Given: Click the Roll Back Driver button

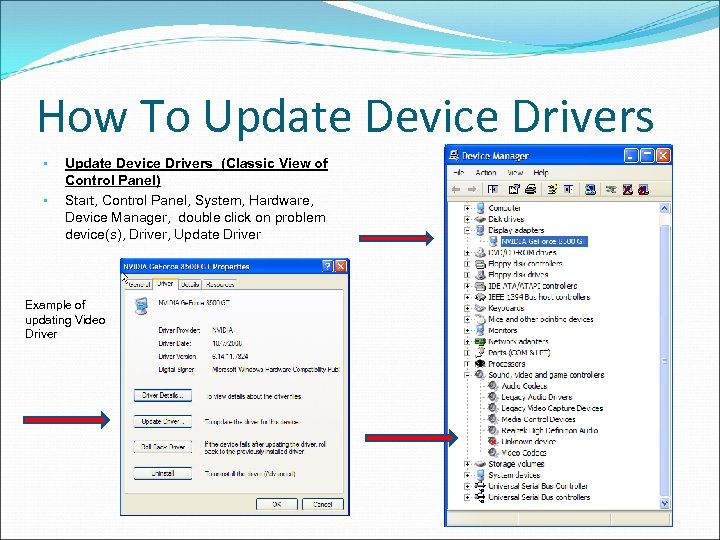Looking at the screenshot, I should (x=163, y=447).
